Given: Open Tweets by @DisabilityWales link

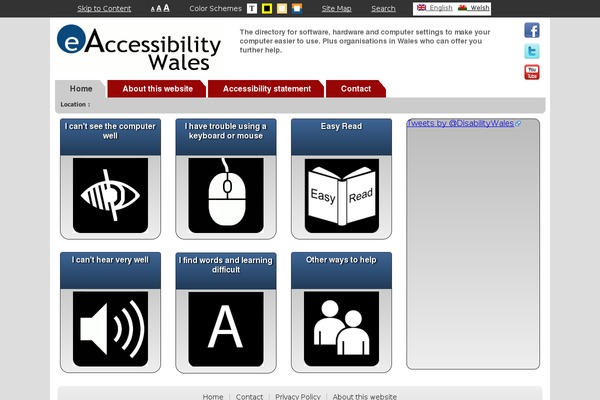Looking at the screenshot, I should point(460,123).
